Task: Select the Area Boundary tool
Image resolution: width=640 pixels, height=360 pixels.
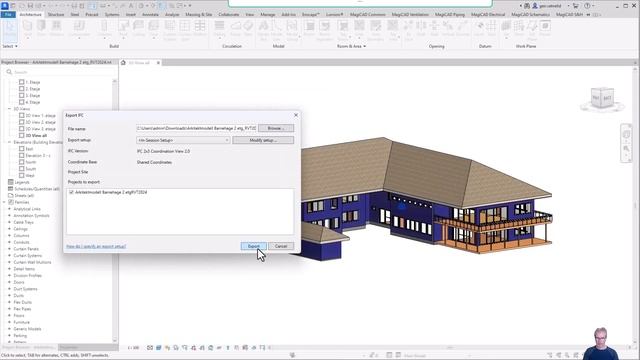Action: pyautogui.click(x=376, y=30)
